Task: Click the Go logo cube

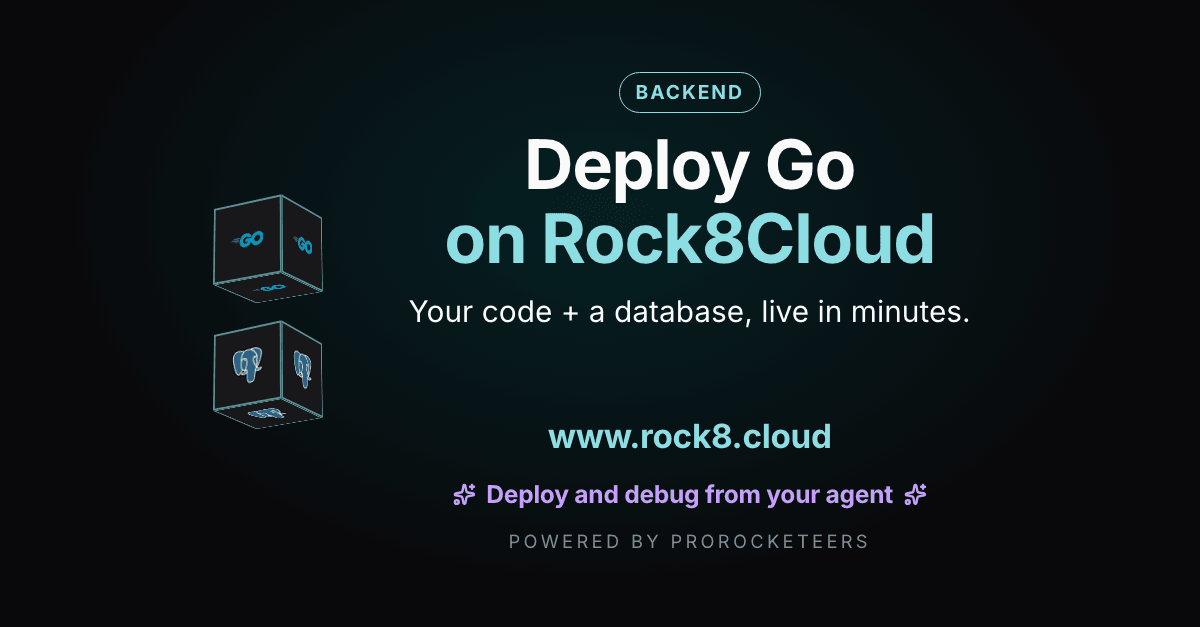Action: tap(267, 248)
